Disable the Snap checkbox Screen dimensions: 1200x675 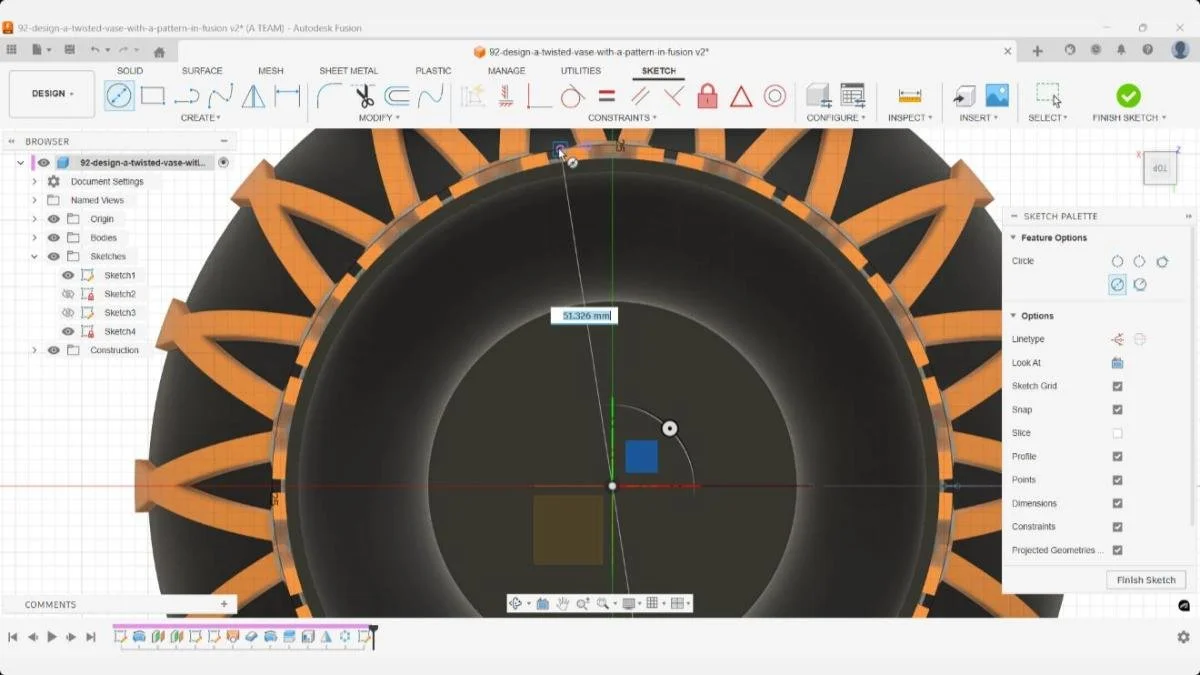pos(1117,409)
